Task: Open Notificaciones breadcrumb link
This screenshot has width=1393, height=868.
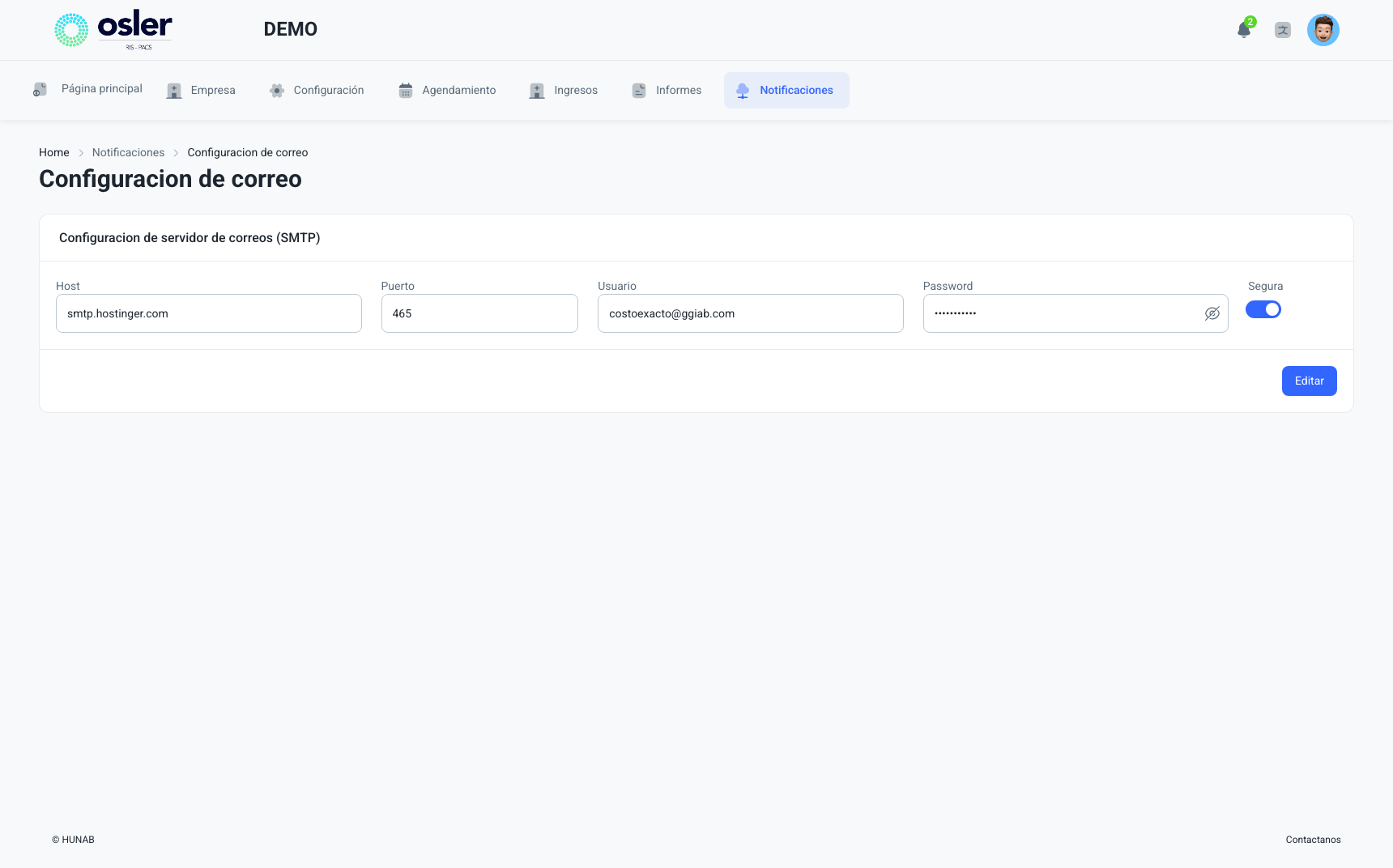Action: click(x=128, y=152)
